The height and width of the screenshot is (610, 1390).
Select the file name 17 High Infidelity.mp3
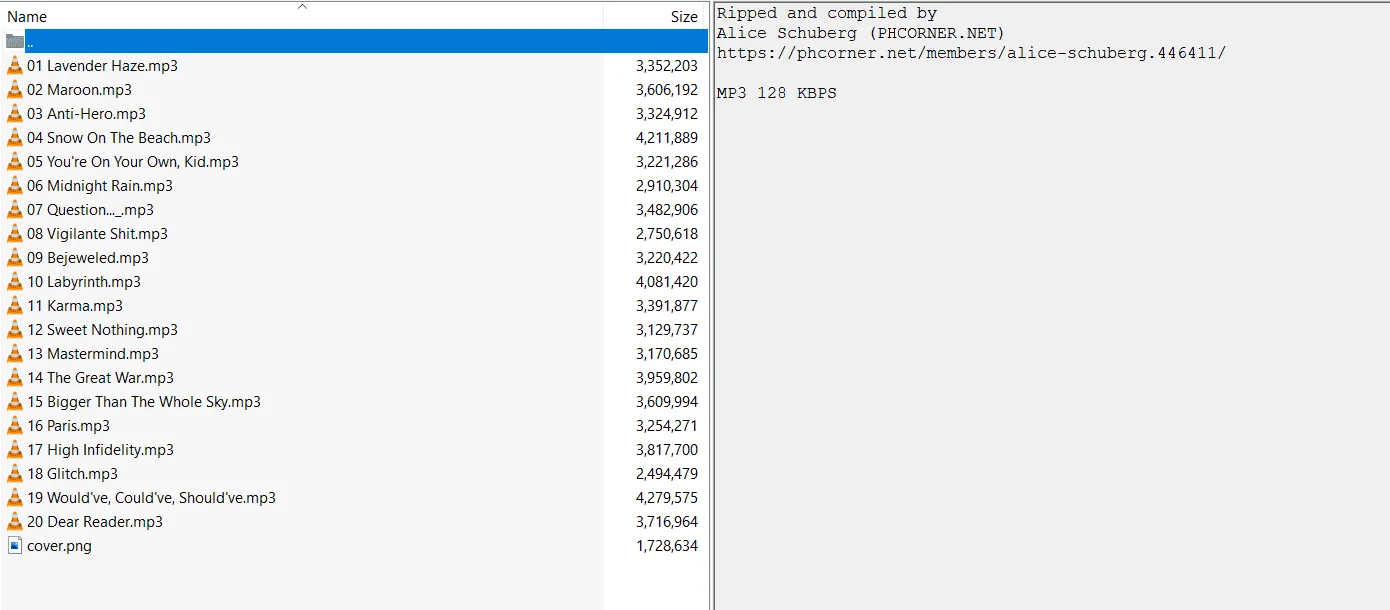(x=100, y=450)
